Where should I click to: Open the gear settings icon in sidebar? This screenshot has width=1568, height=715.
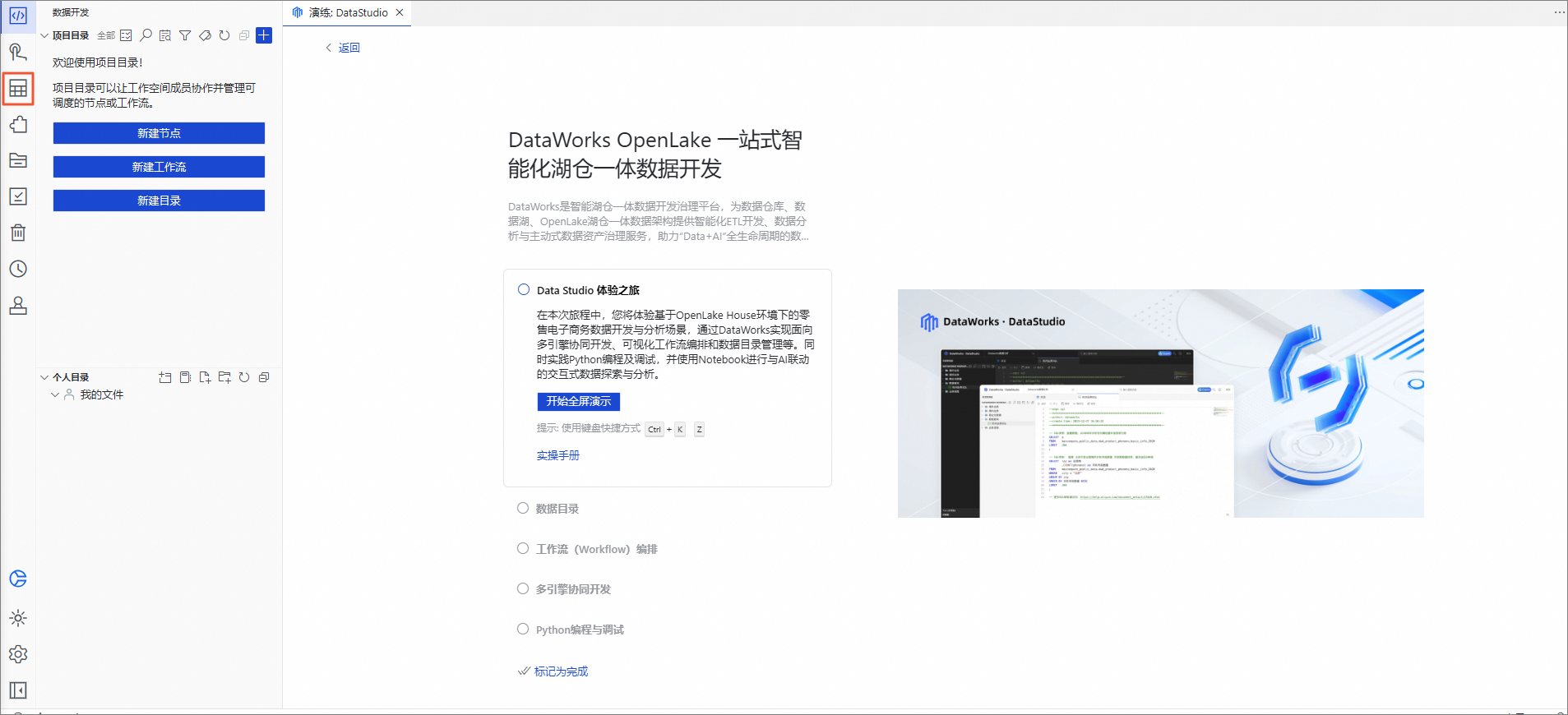click(18, 654)
